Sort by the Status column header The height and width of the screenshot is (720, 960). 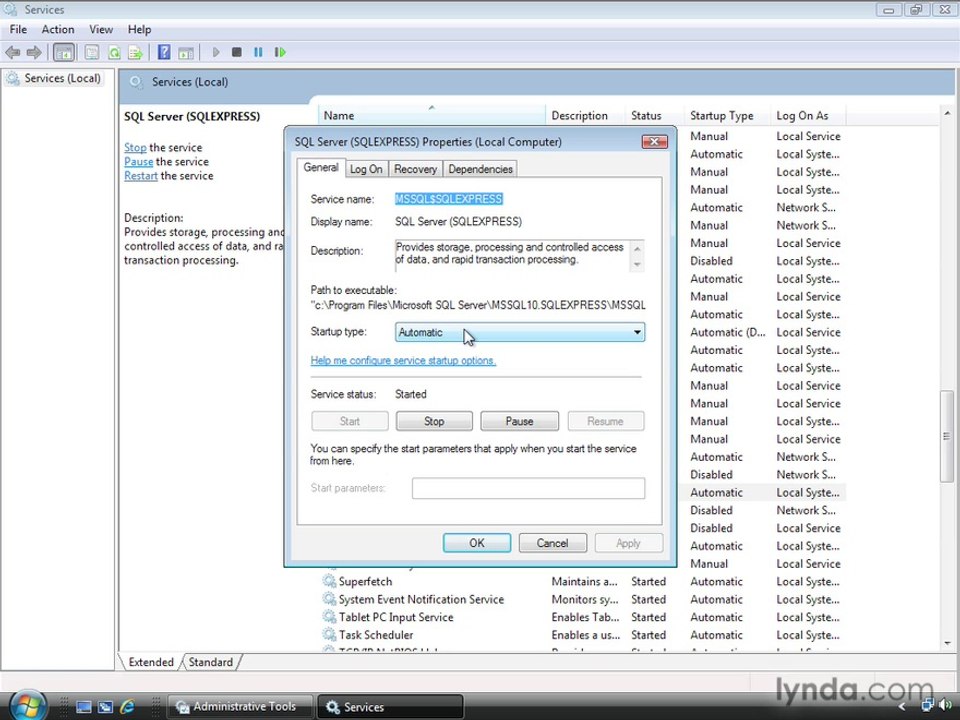pyautogui.click(x=653, y=115)
